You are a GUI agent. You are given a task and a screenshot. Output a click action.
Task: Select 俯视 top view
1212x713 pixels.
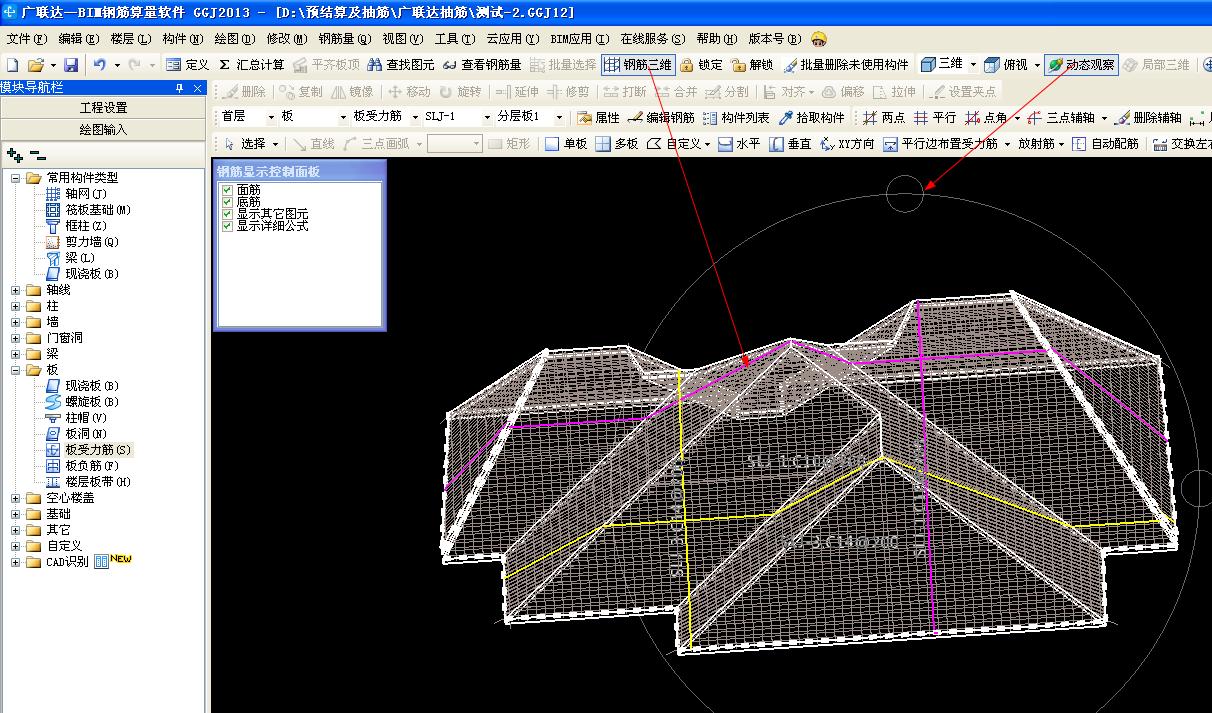point(1006,64)
